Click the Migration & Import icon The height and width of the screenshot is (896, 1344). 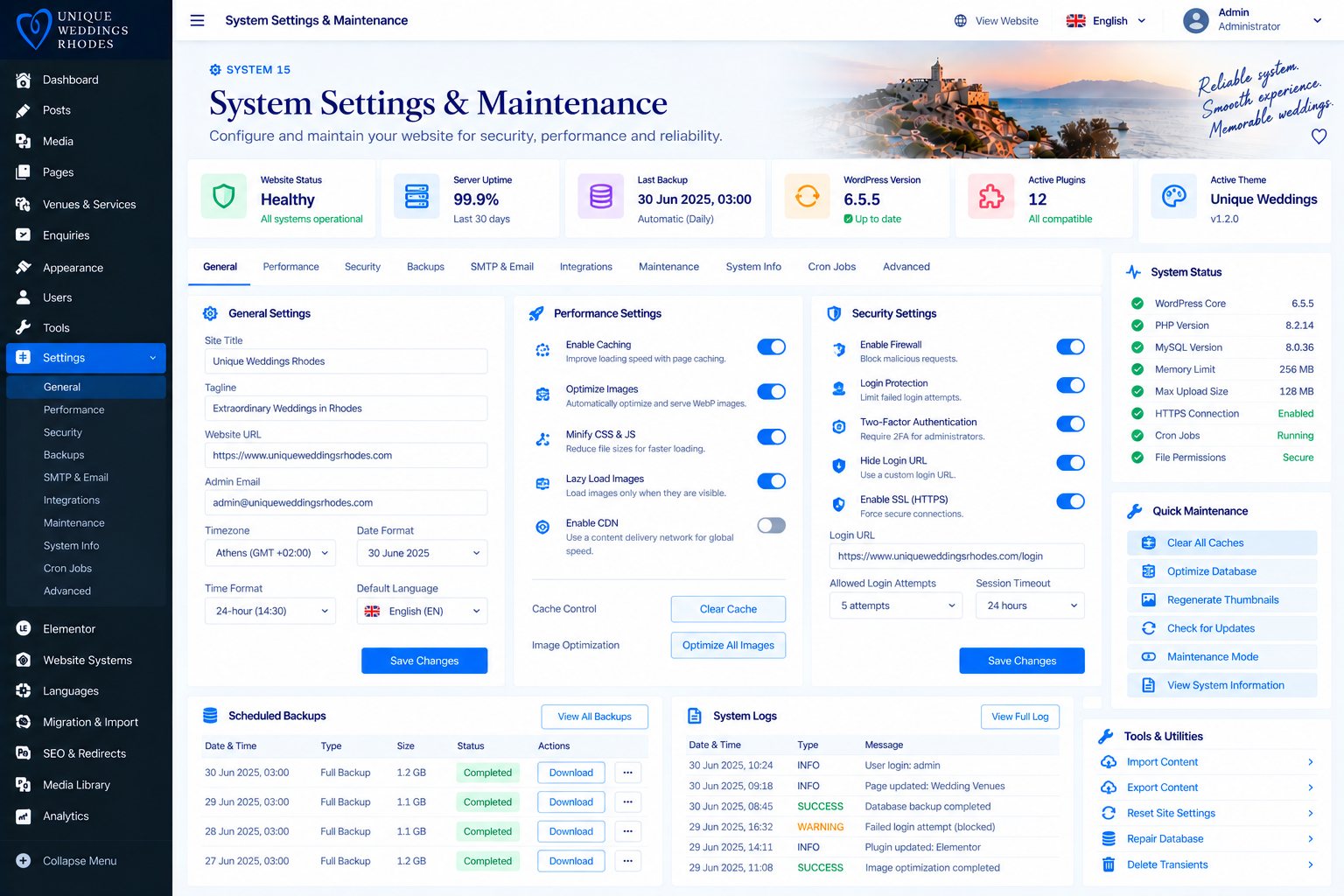(24, 723)
